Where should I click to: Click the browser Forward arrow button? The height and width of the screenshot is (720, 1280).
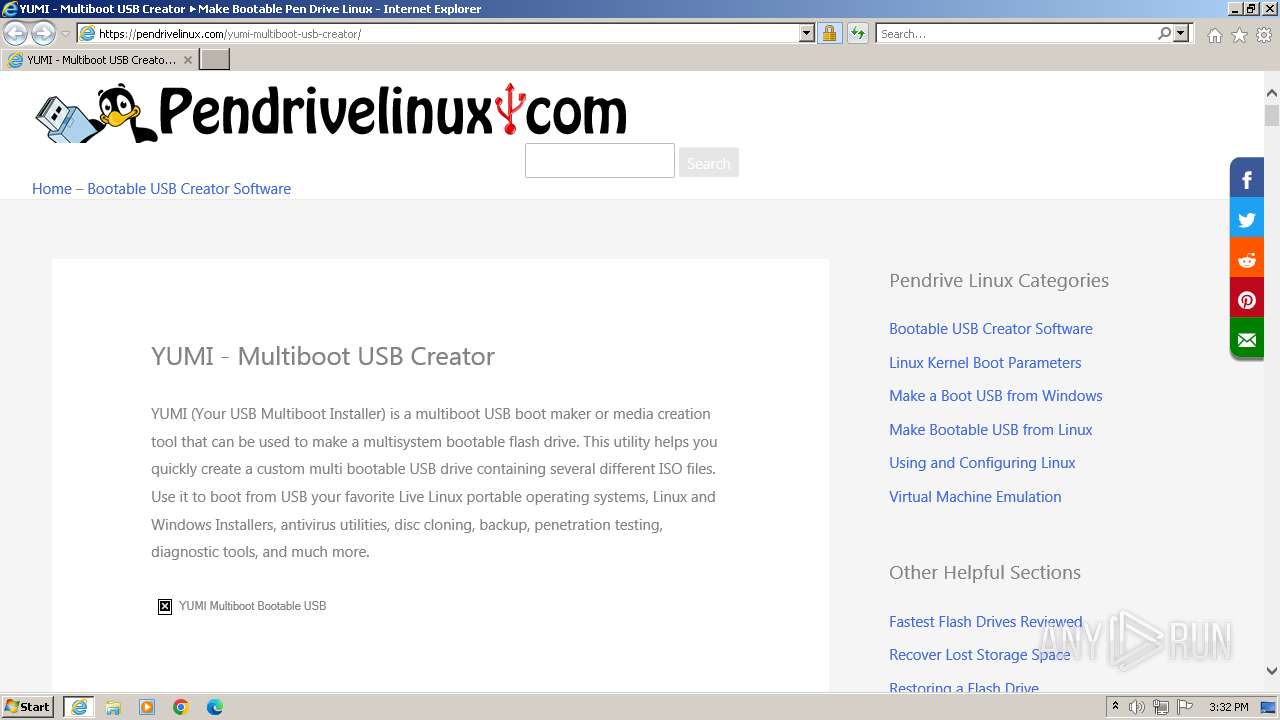(43, 34)
